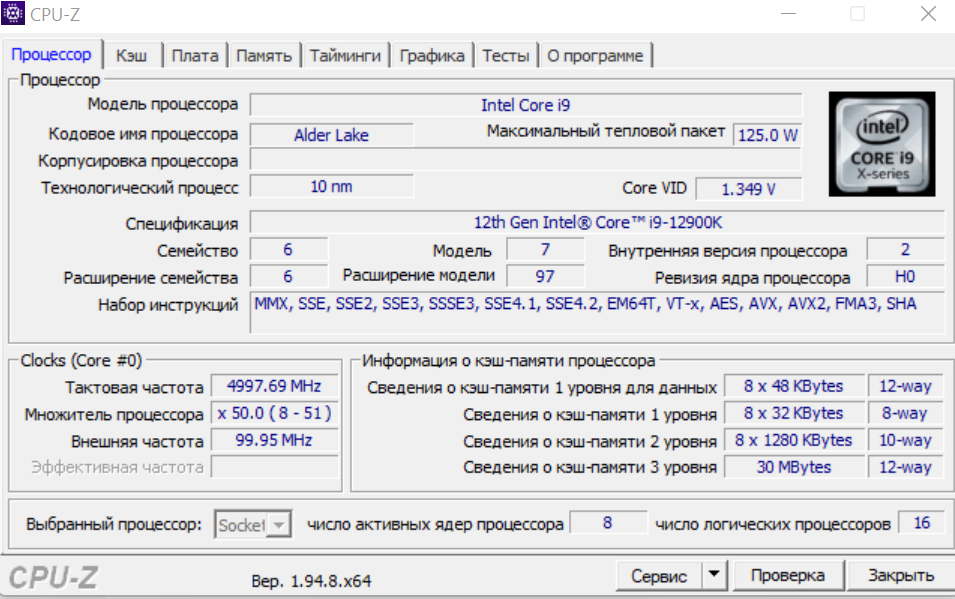Click the Проверка button
This screenshot has height=599, width=955.
788,575
